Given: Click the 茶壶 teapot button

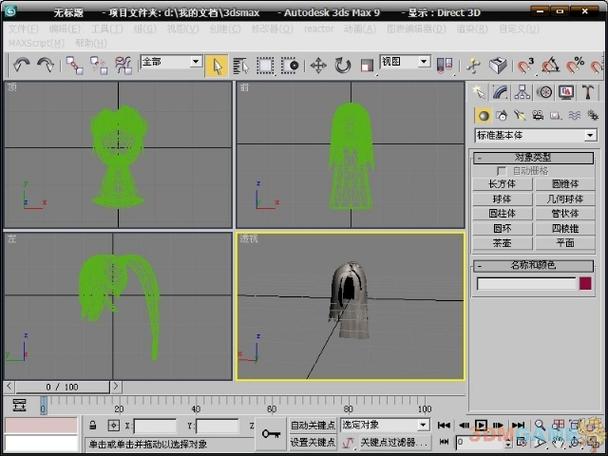Looking at the screenshot, I should [502, 243].
